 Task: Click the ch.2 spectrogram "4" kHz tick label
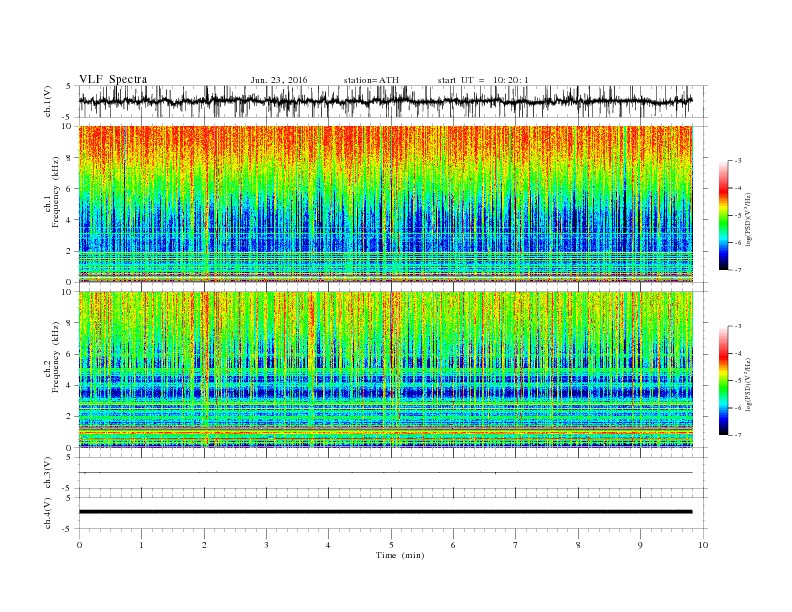click(70, 385)
